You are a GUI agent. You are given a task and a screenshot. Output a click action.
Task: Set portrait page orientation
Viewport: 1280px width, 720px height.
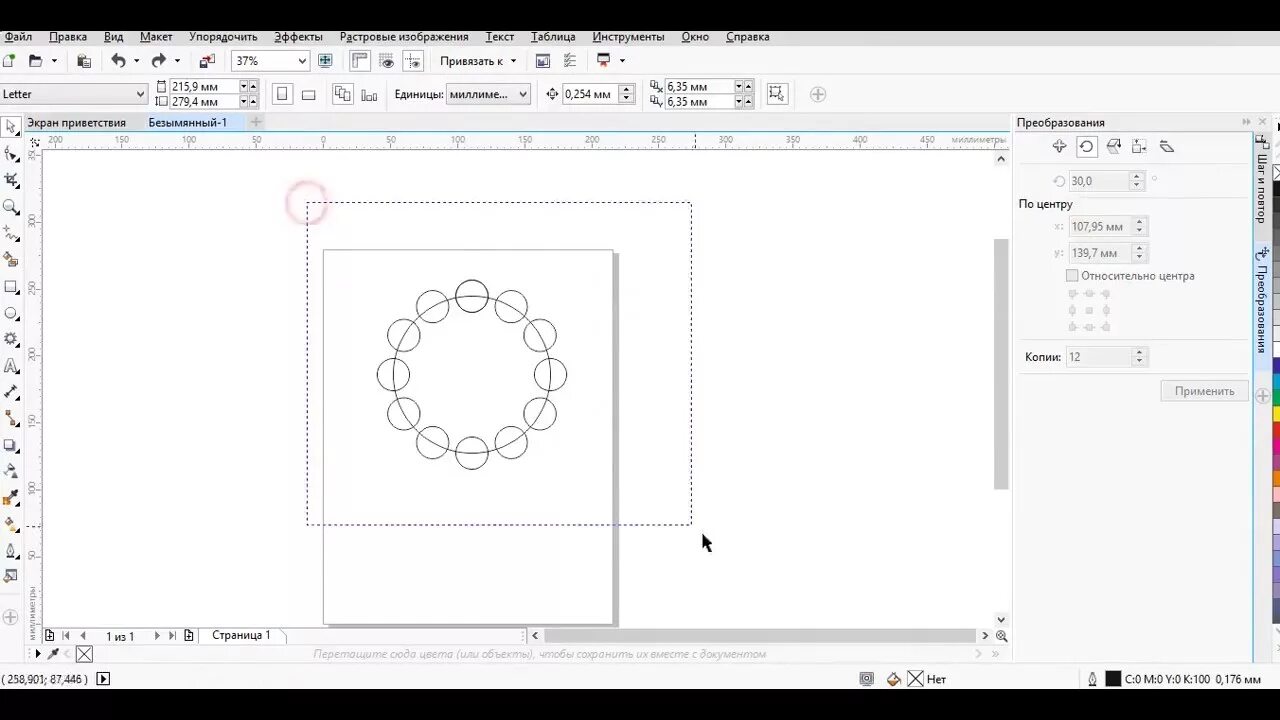(x=282, y=94)
